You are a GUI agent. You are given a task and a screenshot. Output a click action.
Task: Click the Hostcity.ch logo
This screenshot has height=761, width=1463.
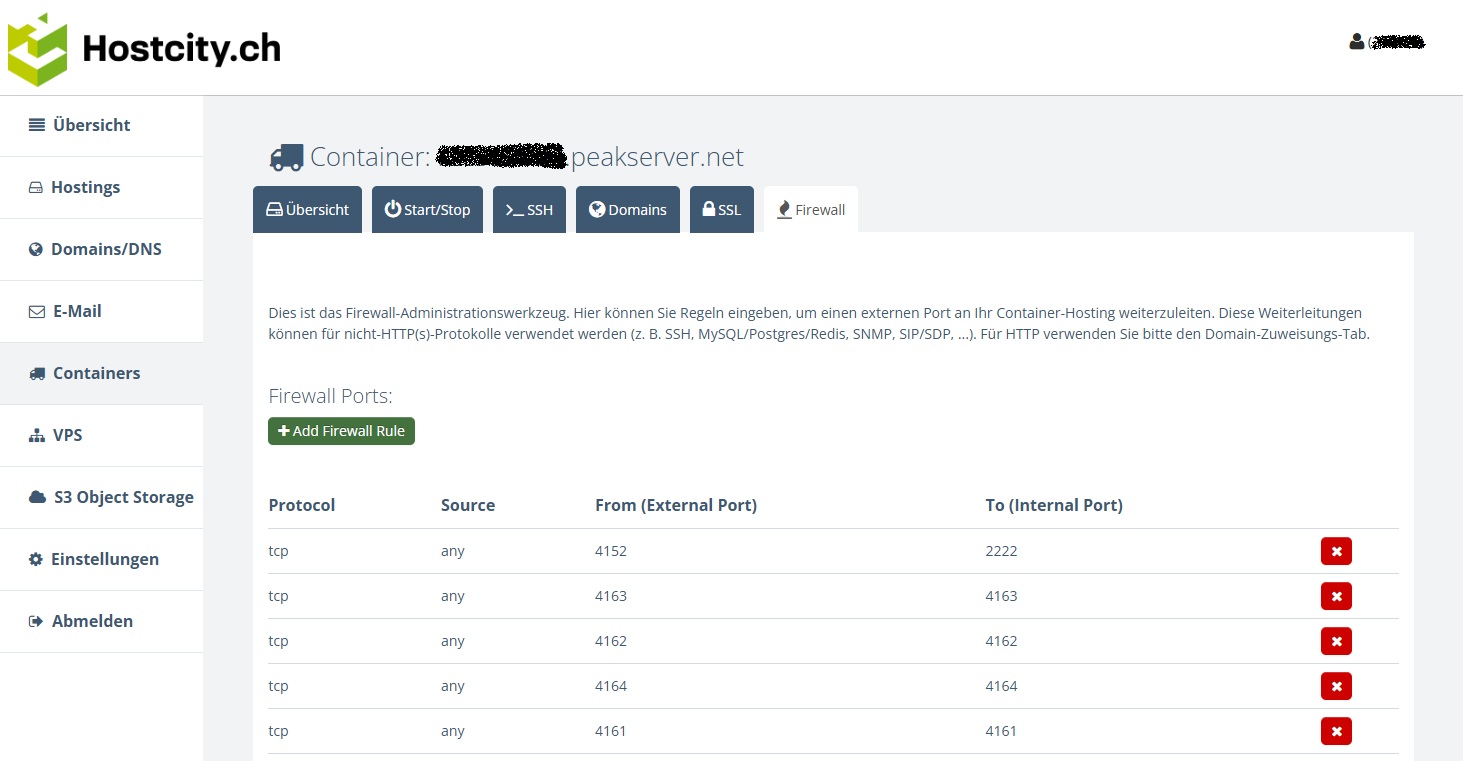point(144,49)
